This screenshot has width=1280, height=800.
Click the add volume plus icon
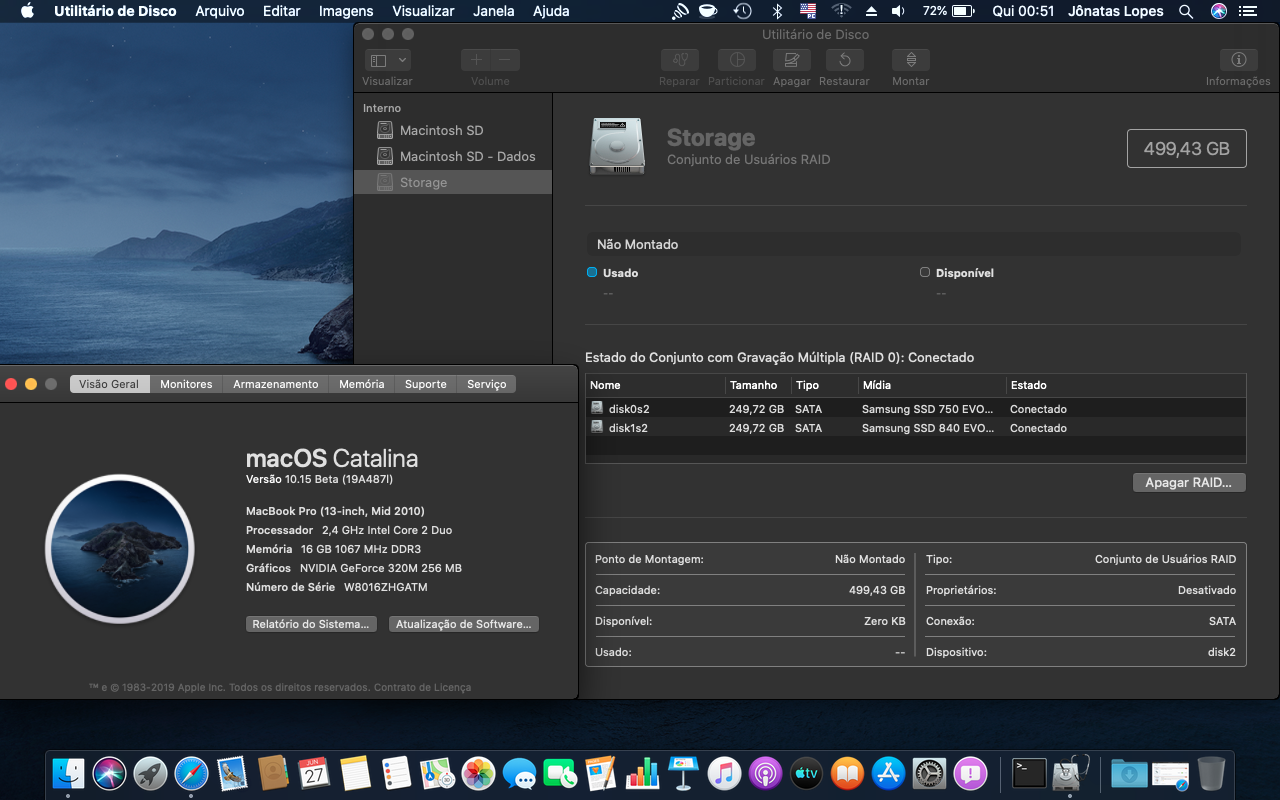476,60
